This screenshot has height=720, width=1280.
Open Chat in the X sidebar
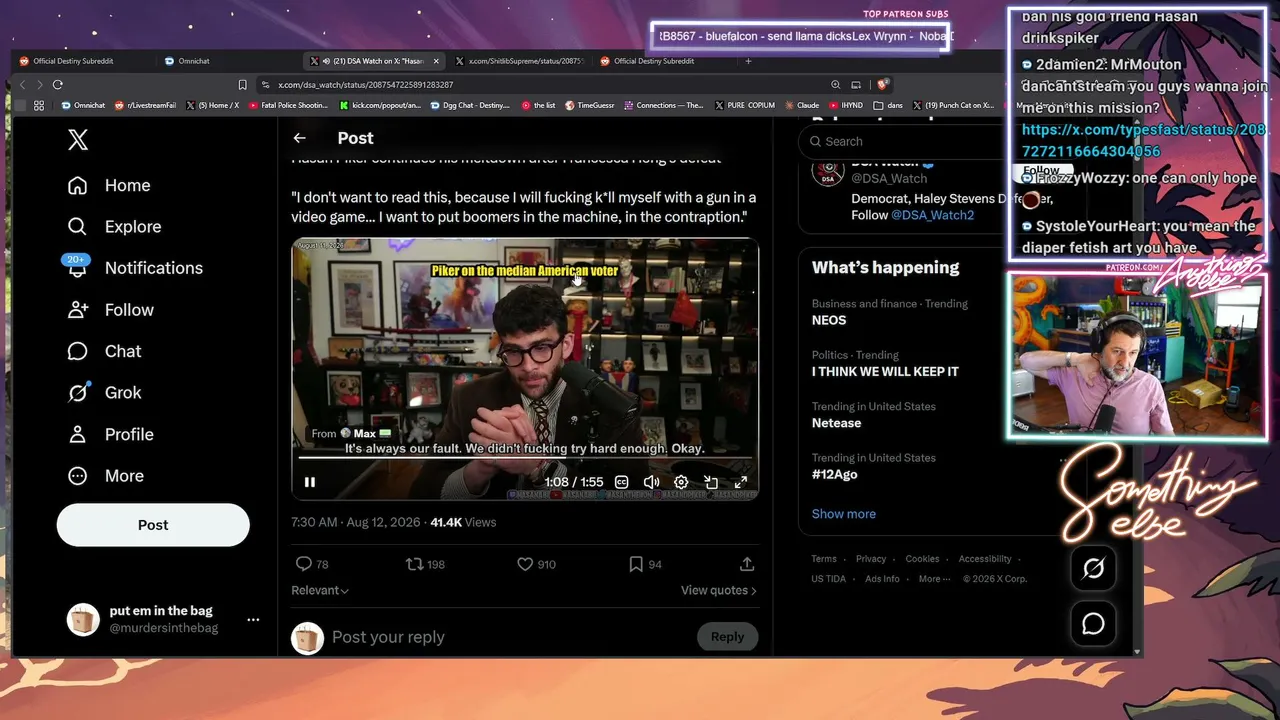click(104, 351)
